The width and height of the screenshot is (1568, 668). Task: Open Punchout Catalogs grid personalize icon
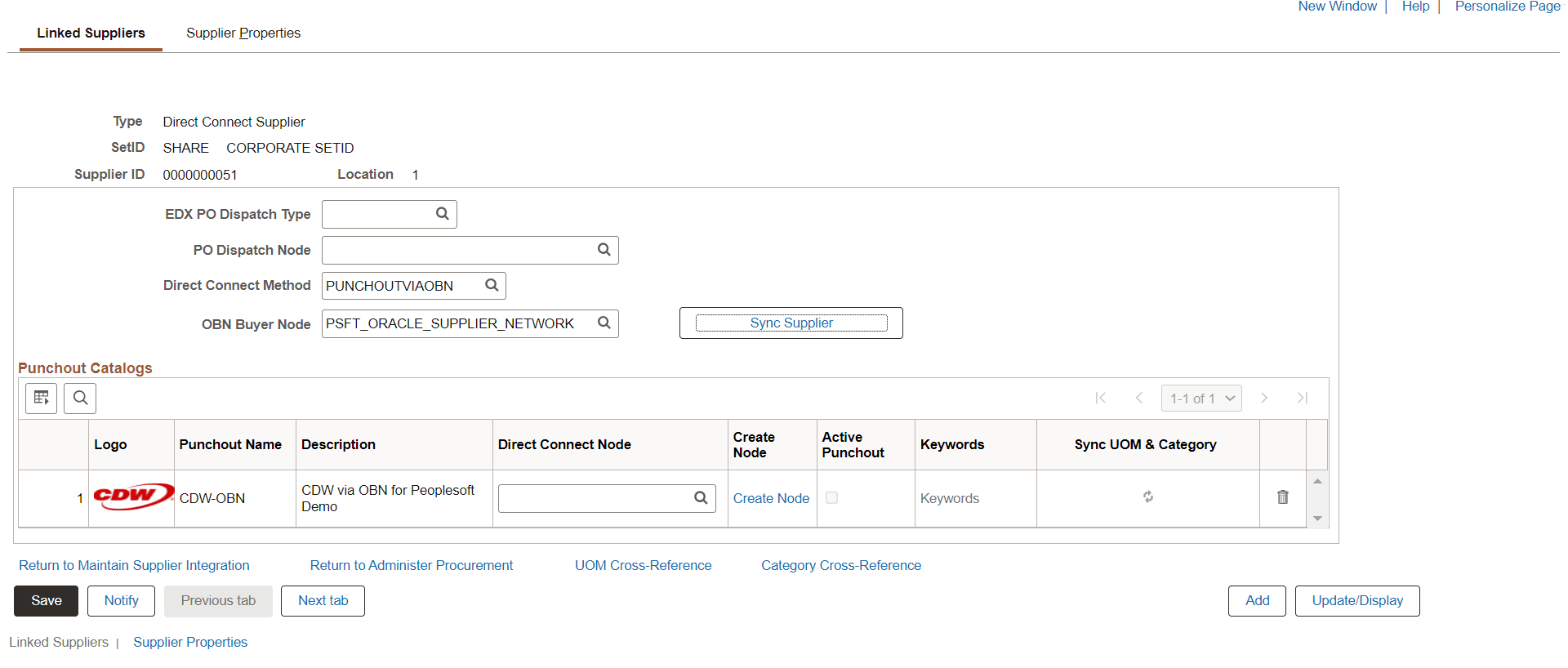(x=41, y=399)
